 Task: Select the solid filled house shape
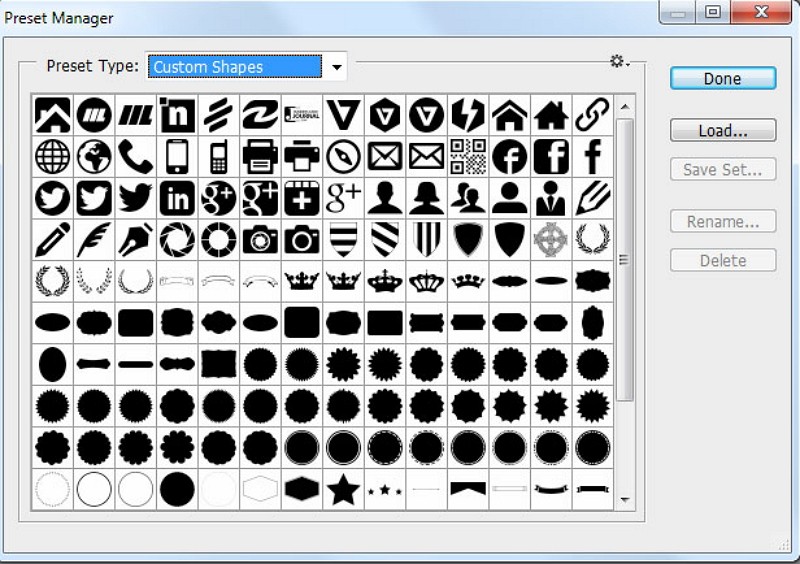point(551,115)
